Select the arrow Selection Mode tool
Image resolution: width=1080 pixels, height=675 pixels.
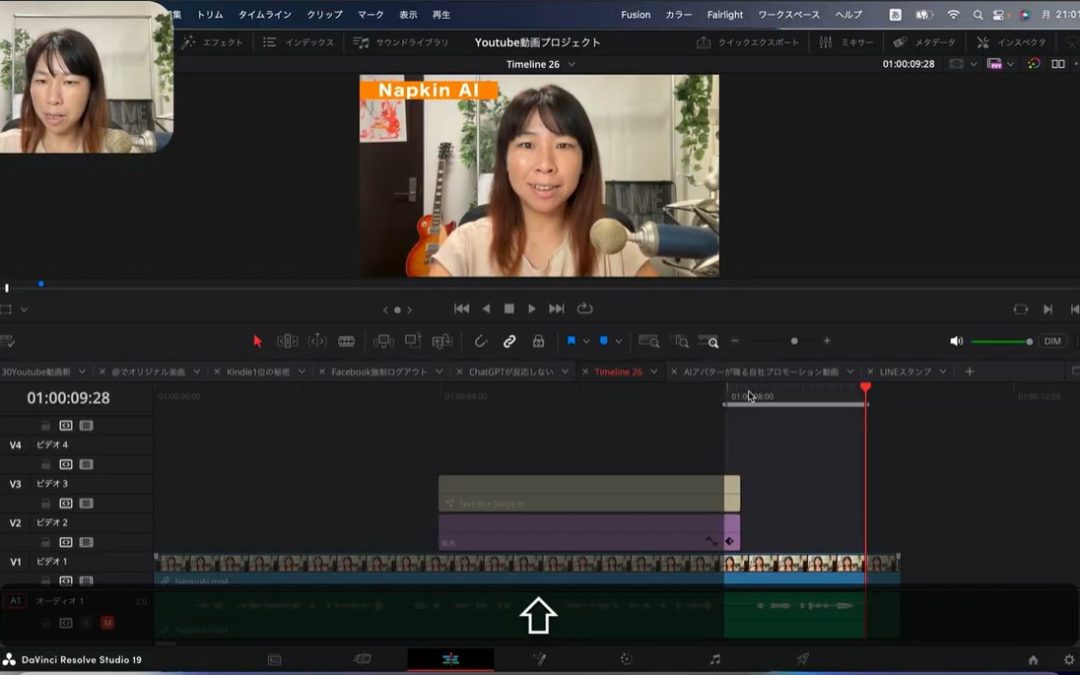pyautogui.click(x=257, y=341)
